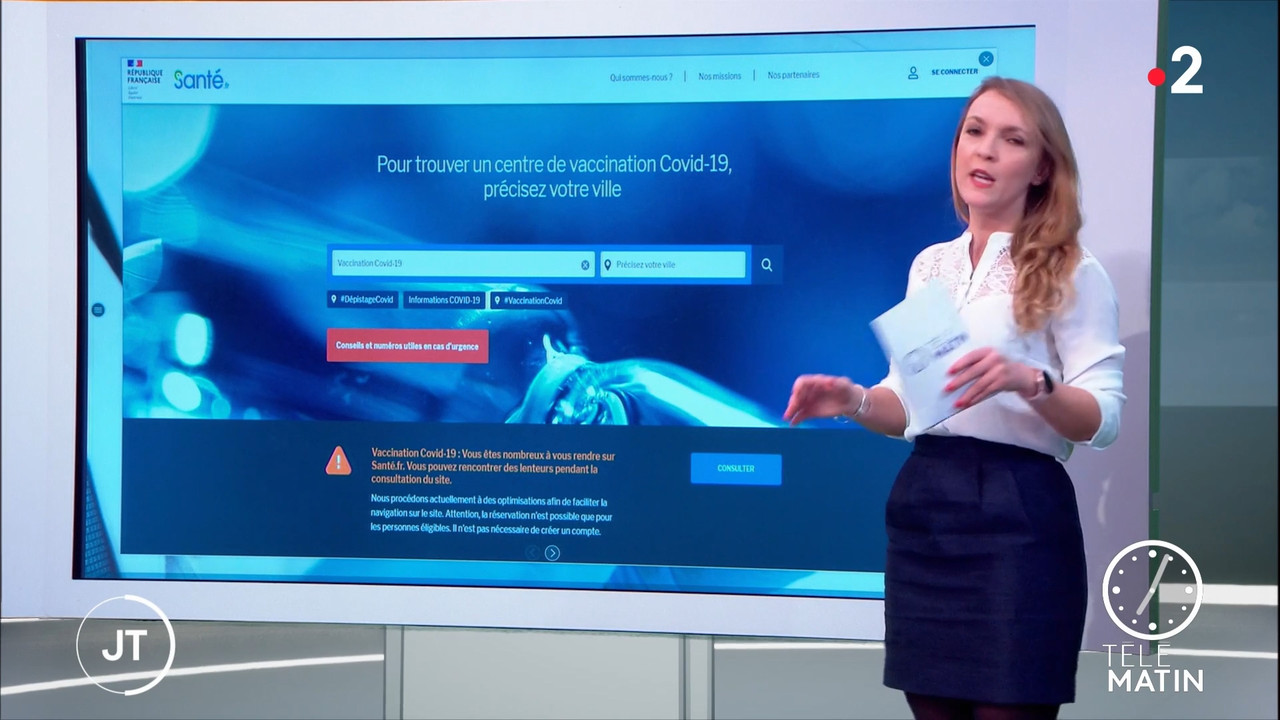
Task: Open the "Nos partenaires" menu item
Action: click(x=793, y=75)
